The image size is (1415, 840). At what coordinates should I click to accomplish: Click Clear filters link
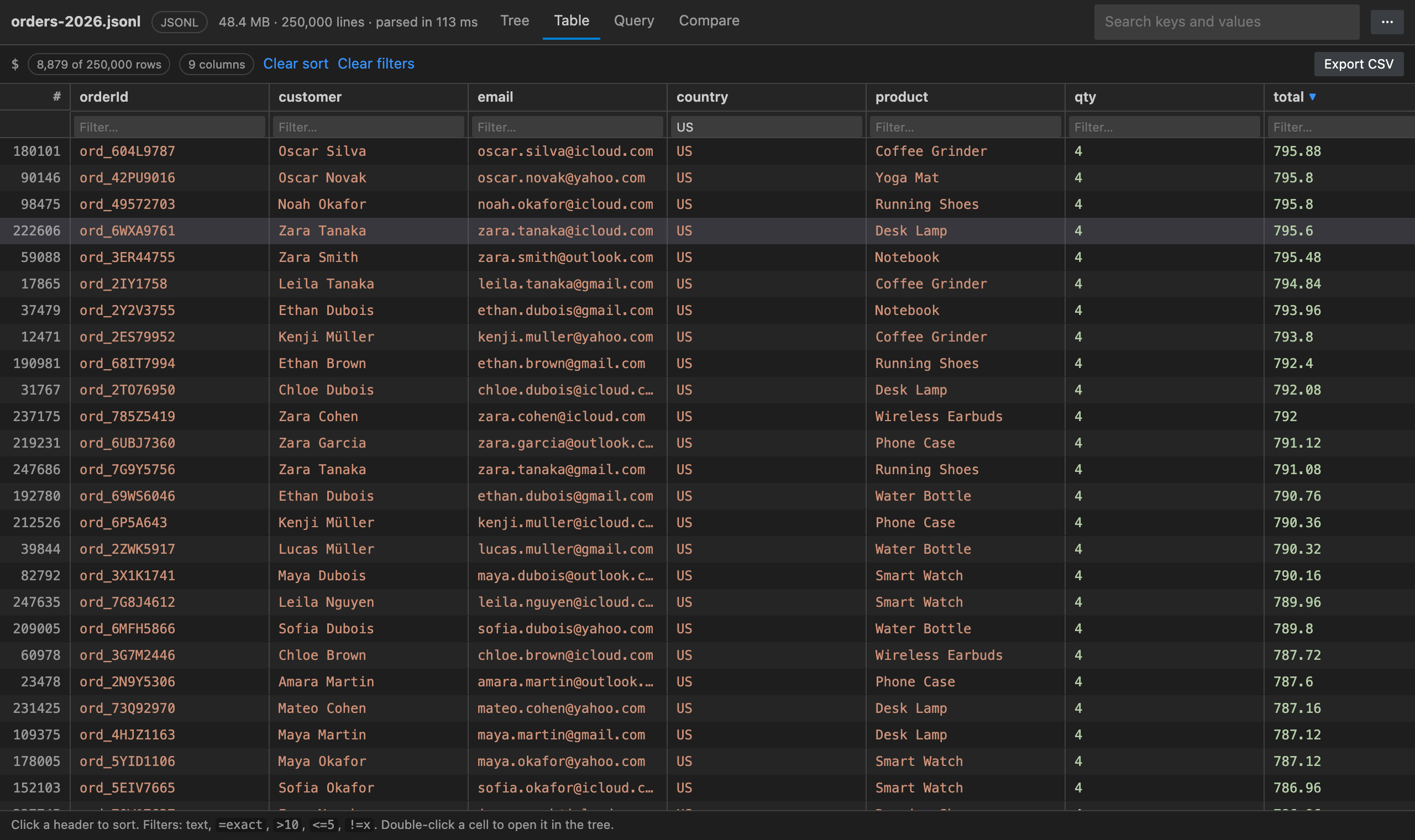click(376, 64)
